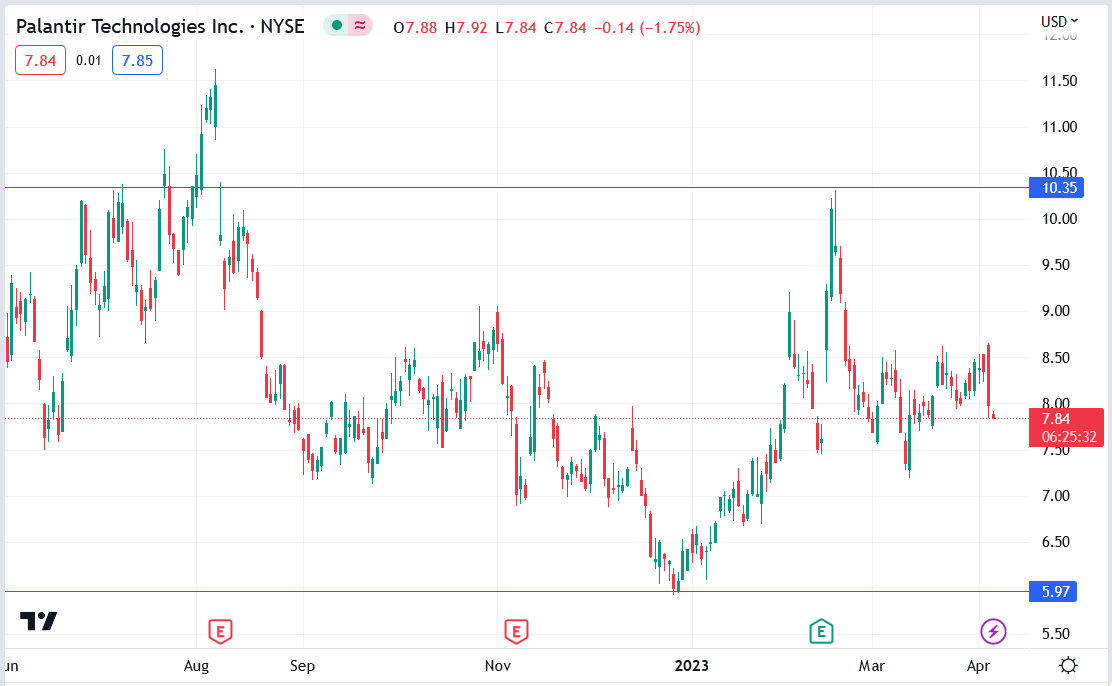Viewport: 1112px width, 686px height.
Task: Click the 5.50 price axis label
Action: 1056,634
